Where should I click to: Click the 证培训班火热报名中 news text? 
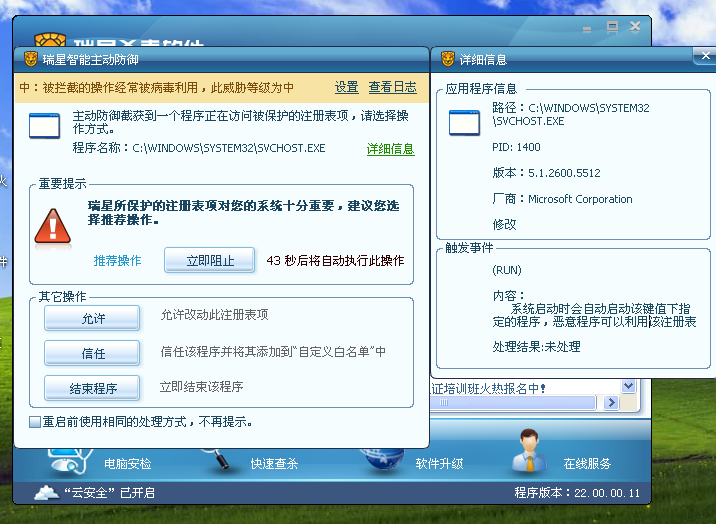(x=488, y=388)
